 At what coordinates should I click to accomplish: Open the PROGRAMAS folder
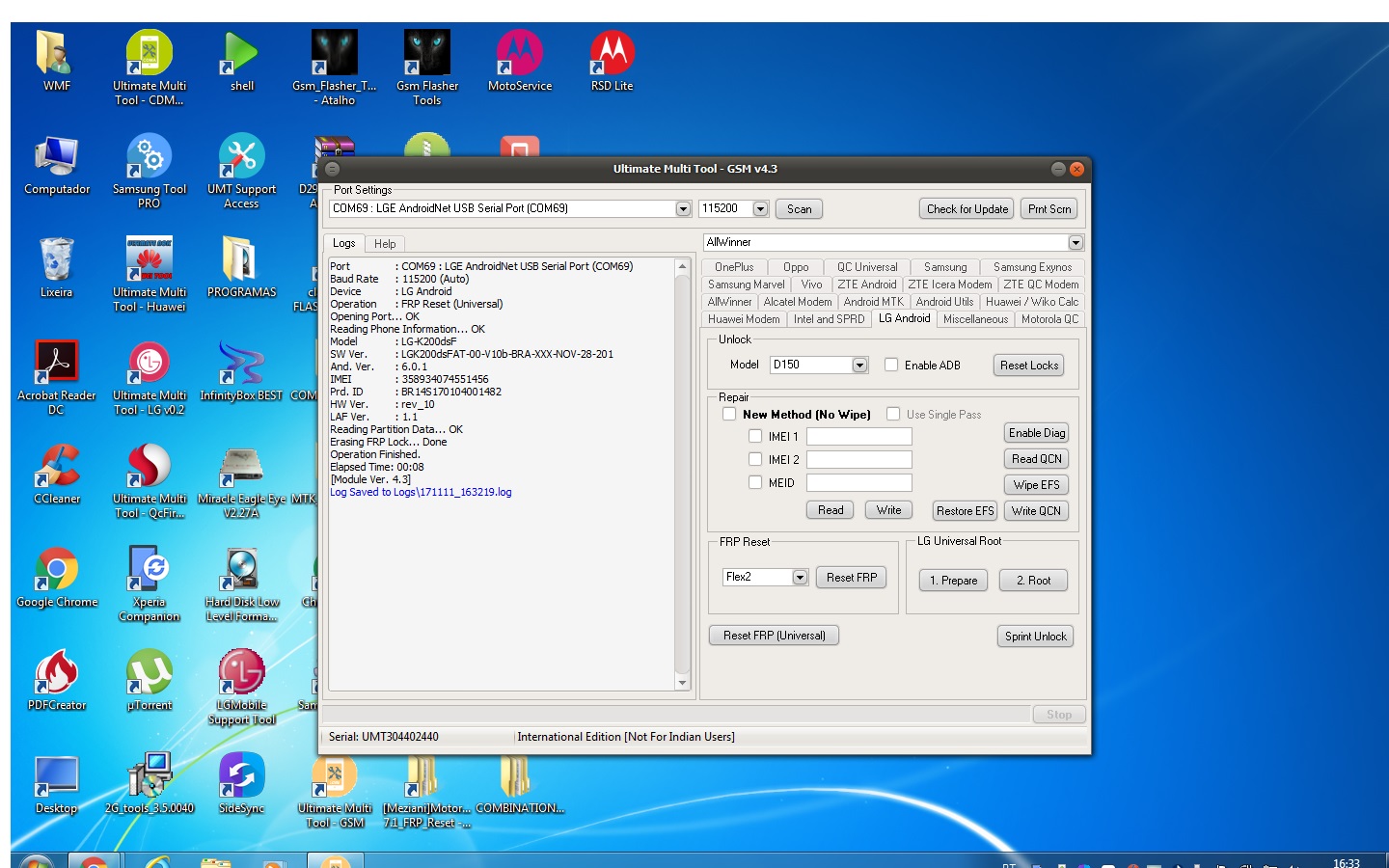point(241,268)
